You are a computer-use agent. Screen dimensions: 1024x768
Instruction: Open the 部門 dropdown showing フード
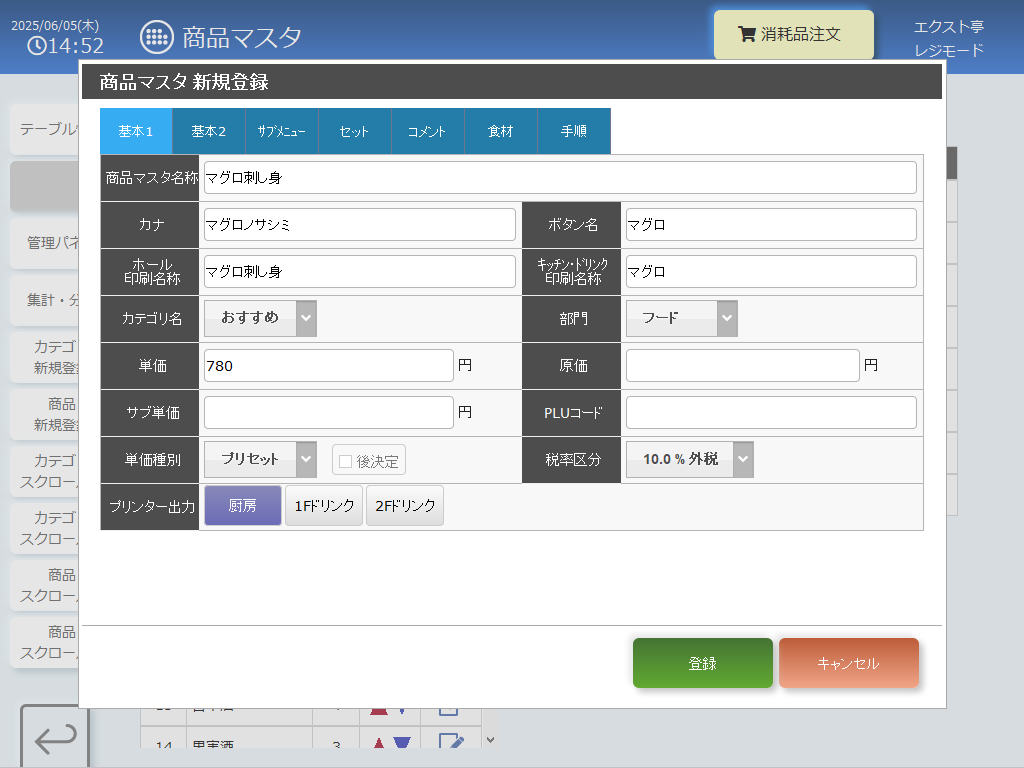[682, 318]
